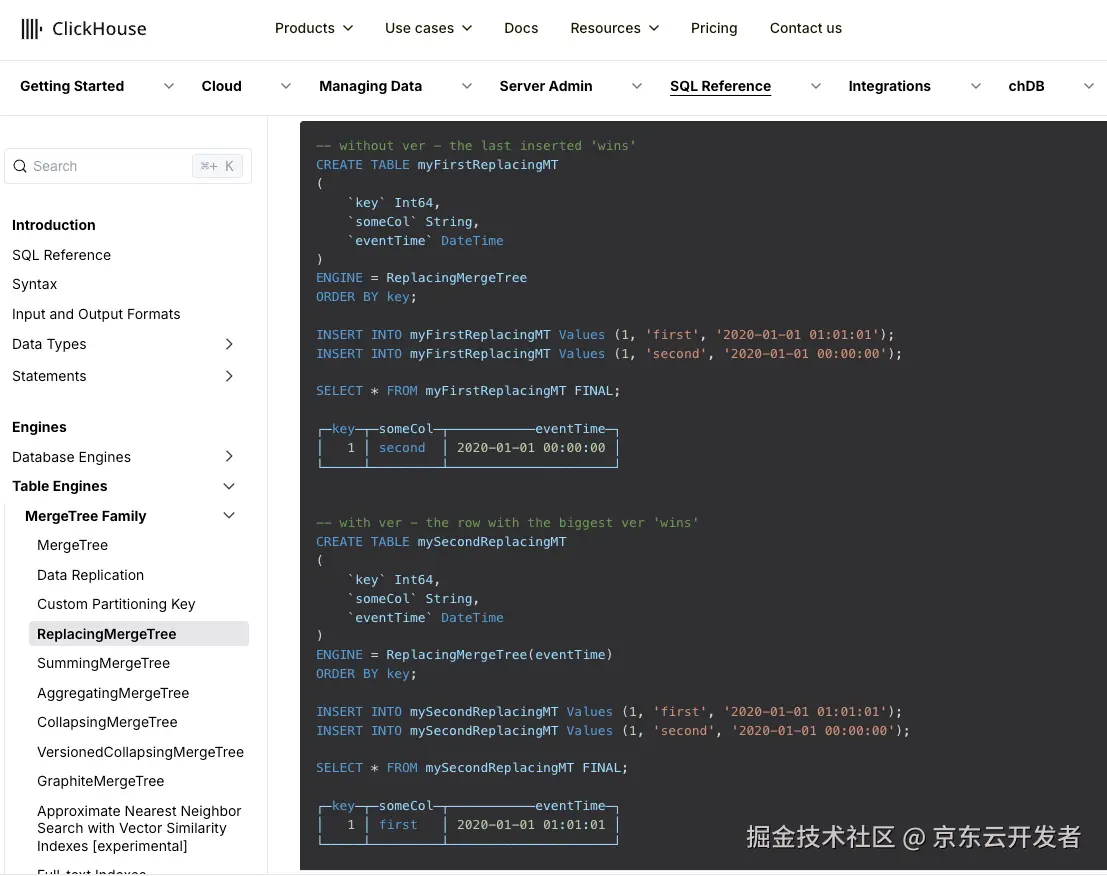The width and height of the screenshot is (1107, 876).
Task: Open the Resources dropdown menu
Action: [x=614, y=28]
